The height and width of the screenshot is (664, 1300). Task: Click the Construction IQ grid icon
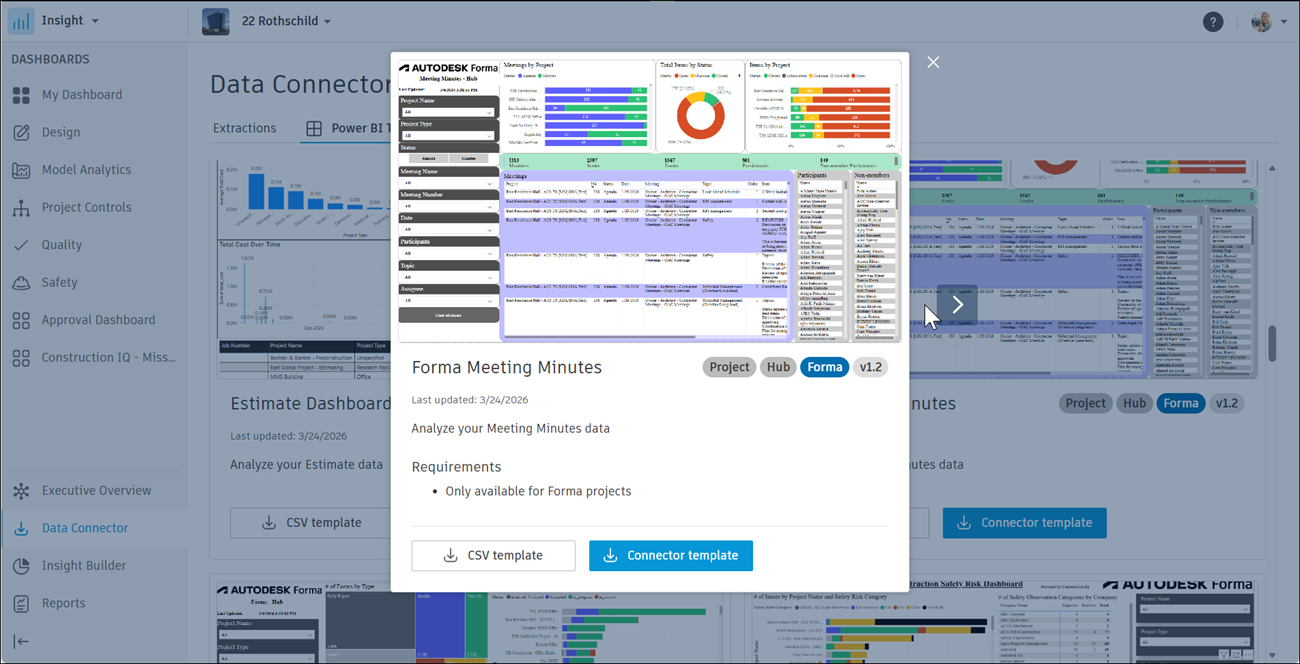[21, 357]
